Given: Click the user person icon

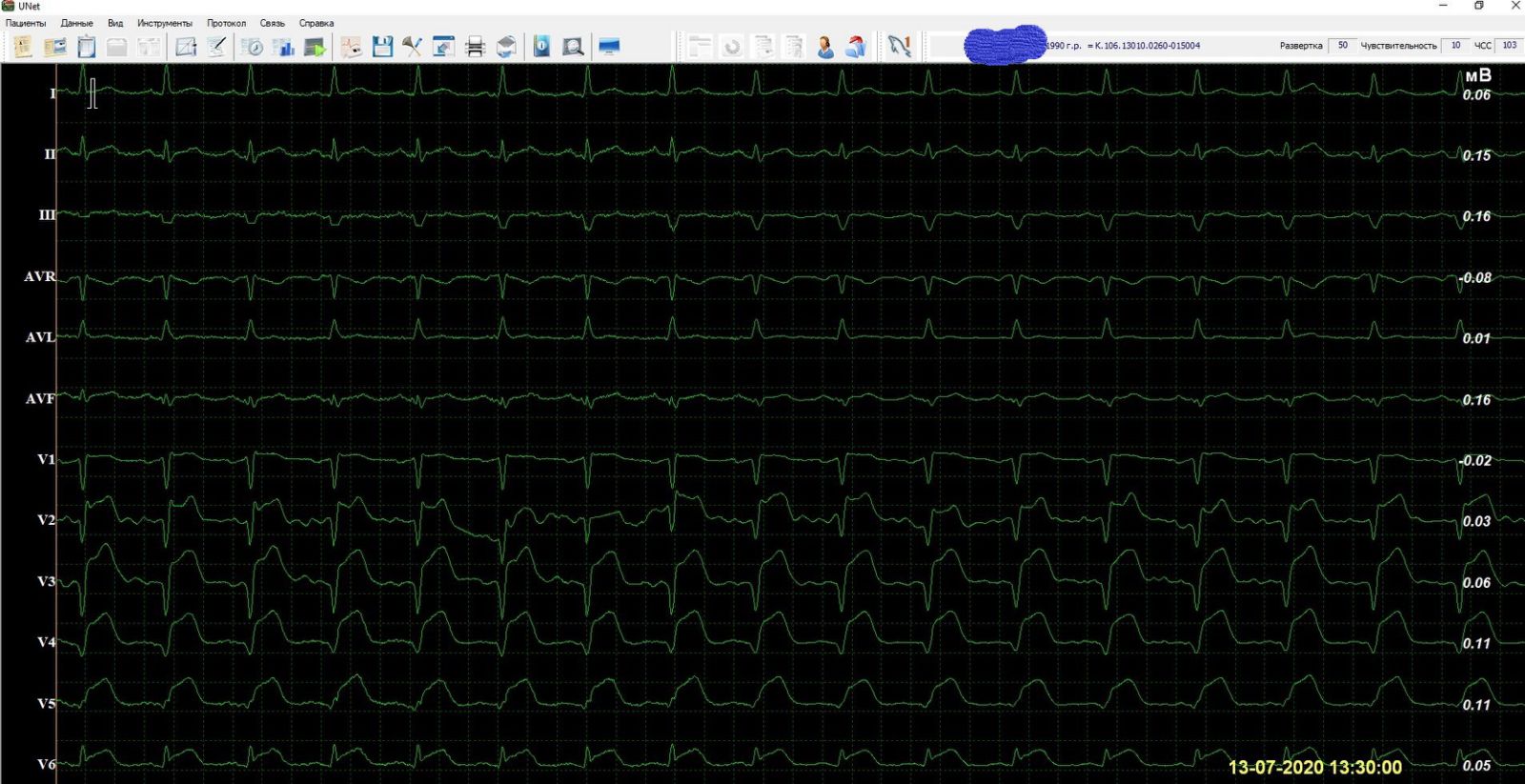Looking at the screenshot, I should (825, 47).
